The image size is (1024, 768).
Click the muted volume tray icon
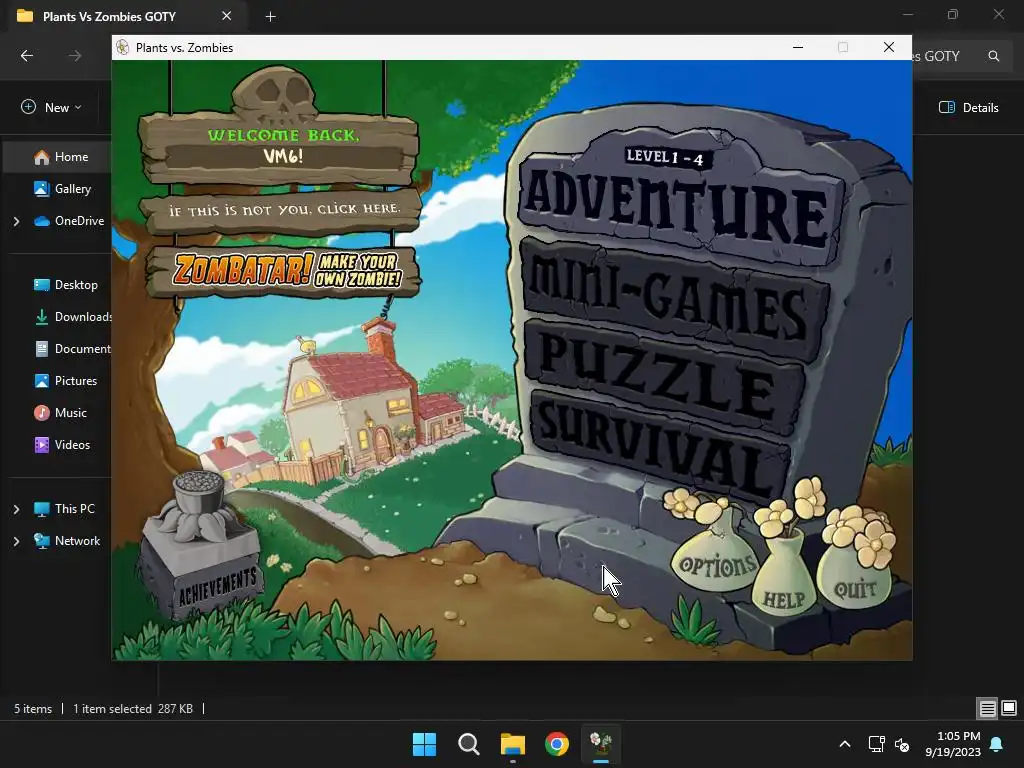tap(902, 744)
